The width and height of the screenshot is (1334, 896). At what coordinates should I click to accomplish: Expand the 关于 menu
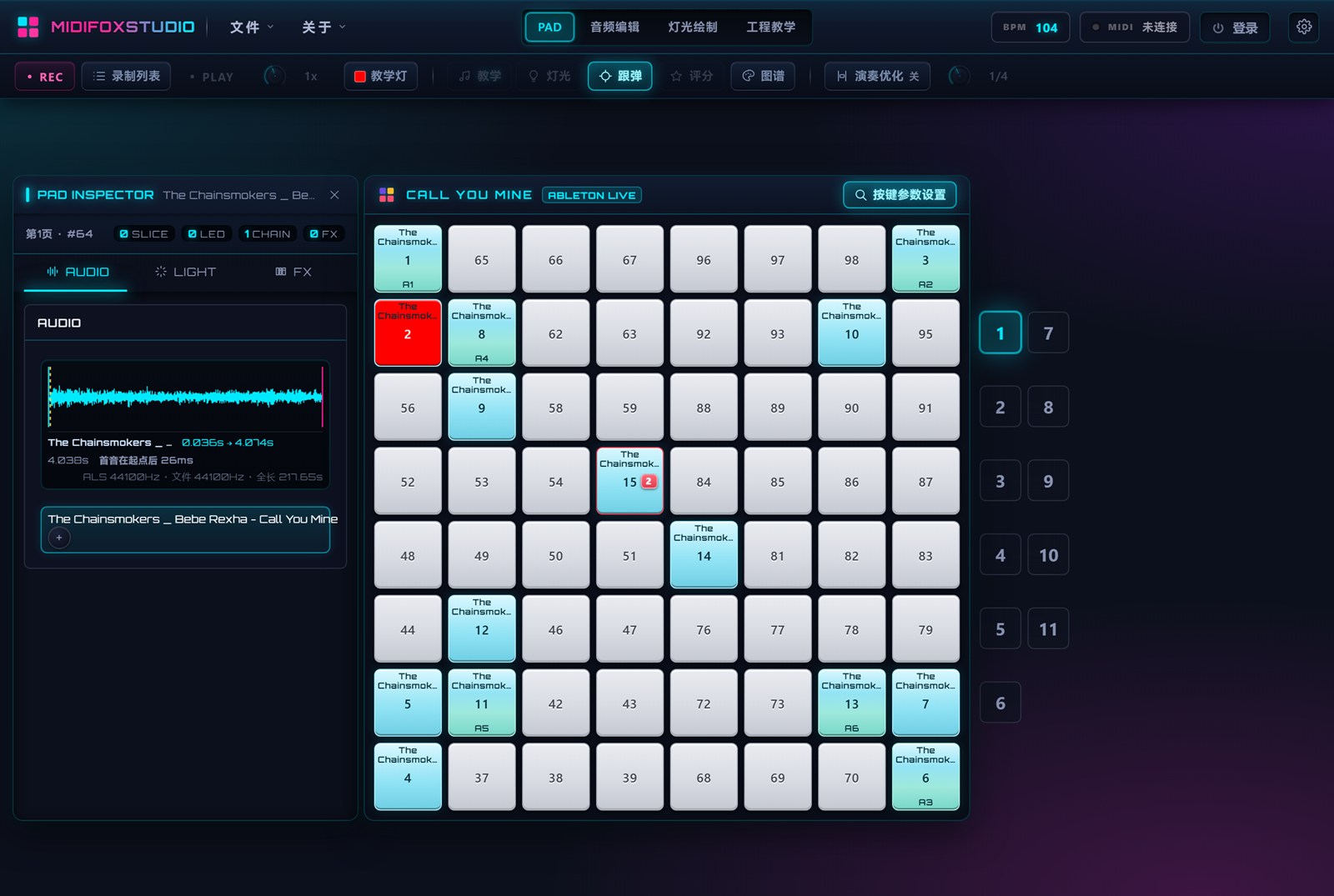tap(323, 28)
